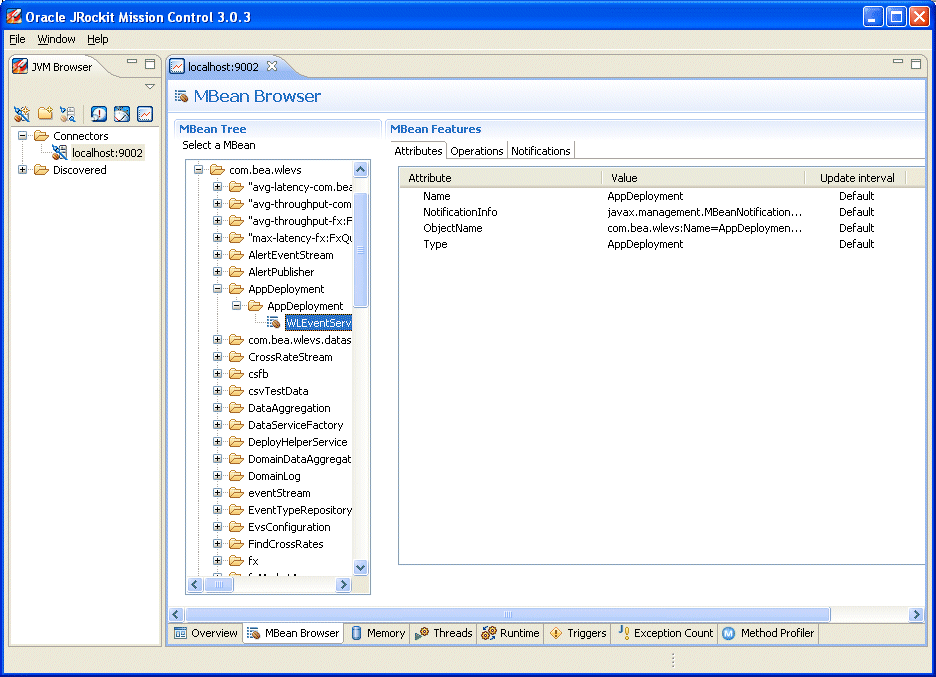Expand the Discovered tree node
The width and height of the screenshot is (936, 677).
click(22, 170)
